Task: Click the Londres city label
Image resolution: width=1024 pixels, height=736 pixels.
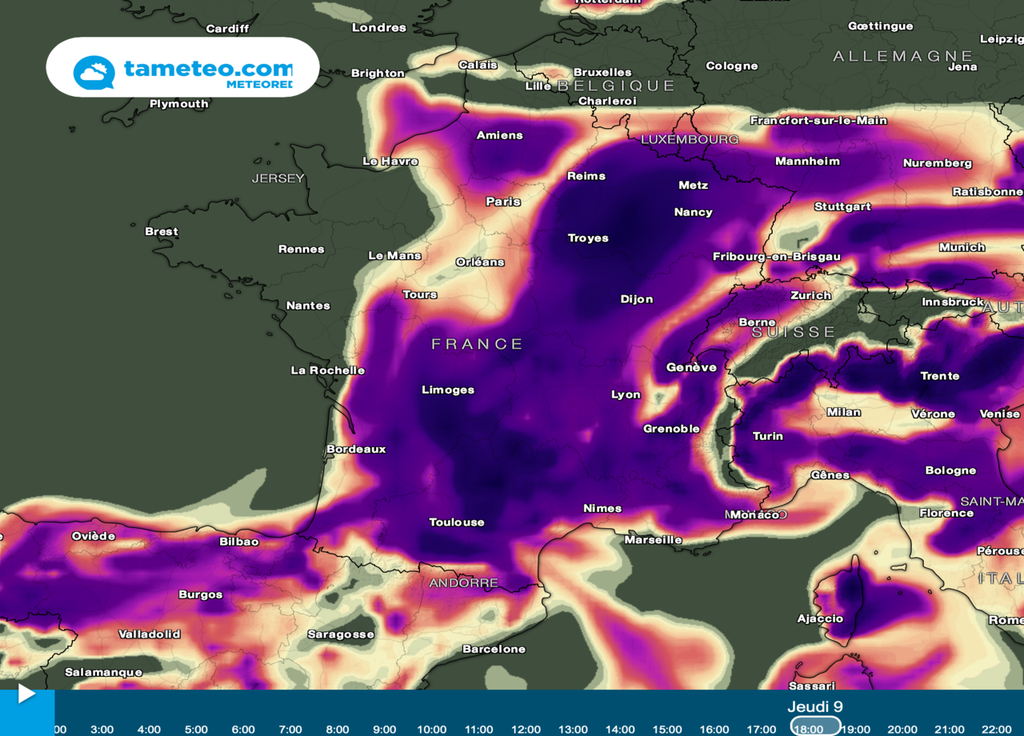Action: (379, 27)
